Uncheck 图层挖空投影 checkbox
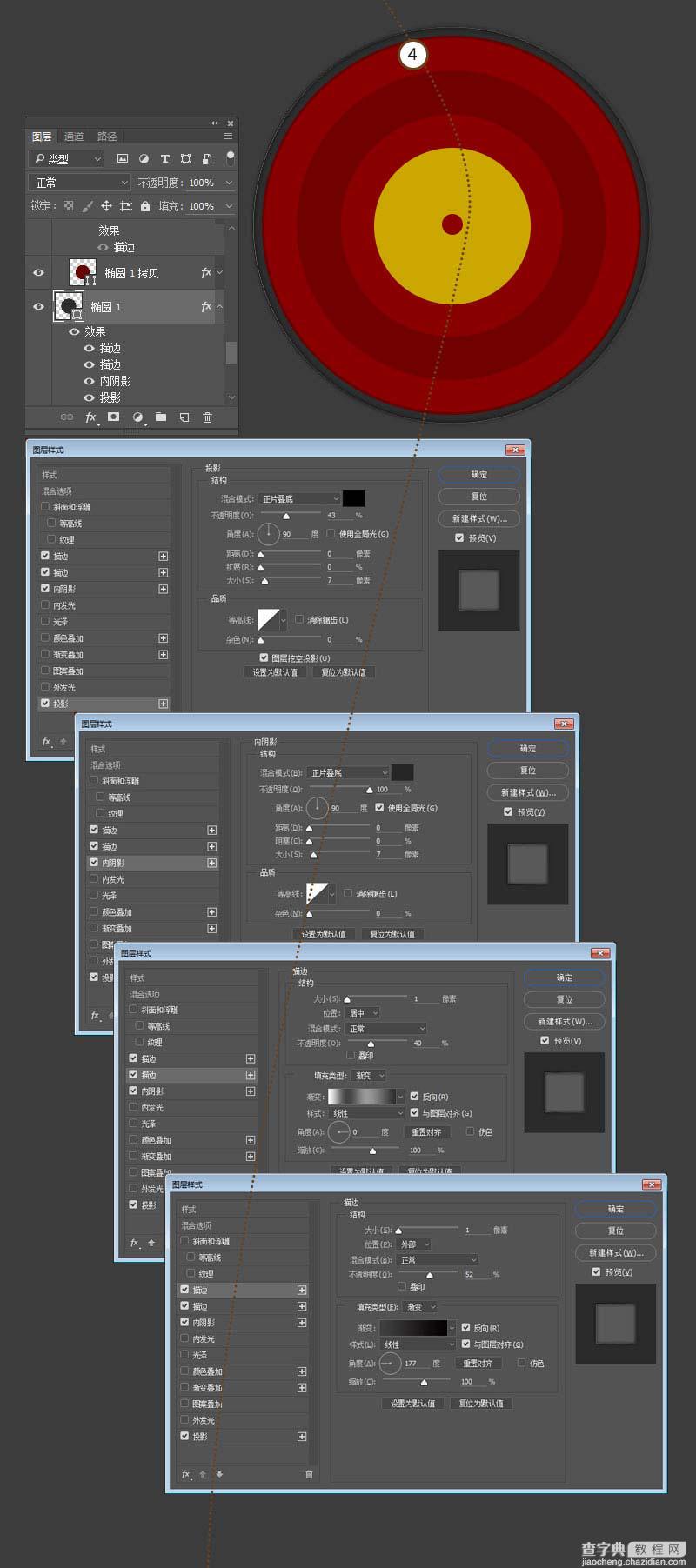 (264, 658)
